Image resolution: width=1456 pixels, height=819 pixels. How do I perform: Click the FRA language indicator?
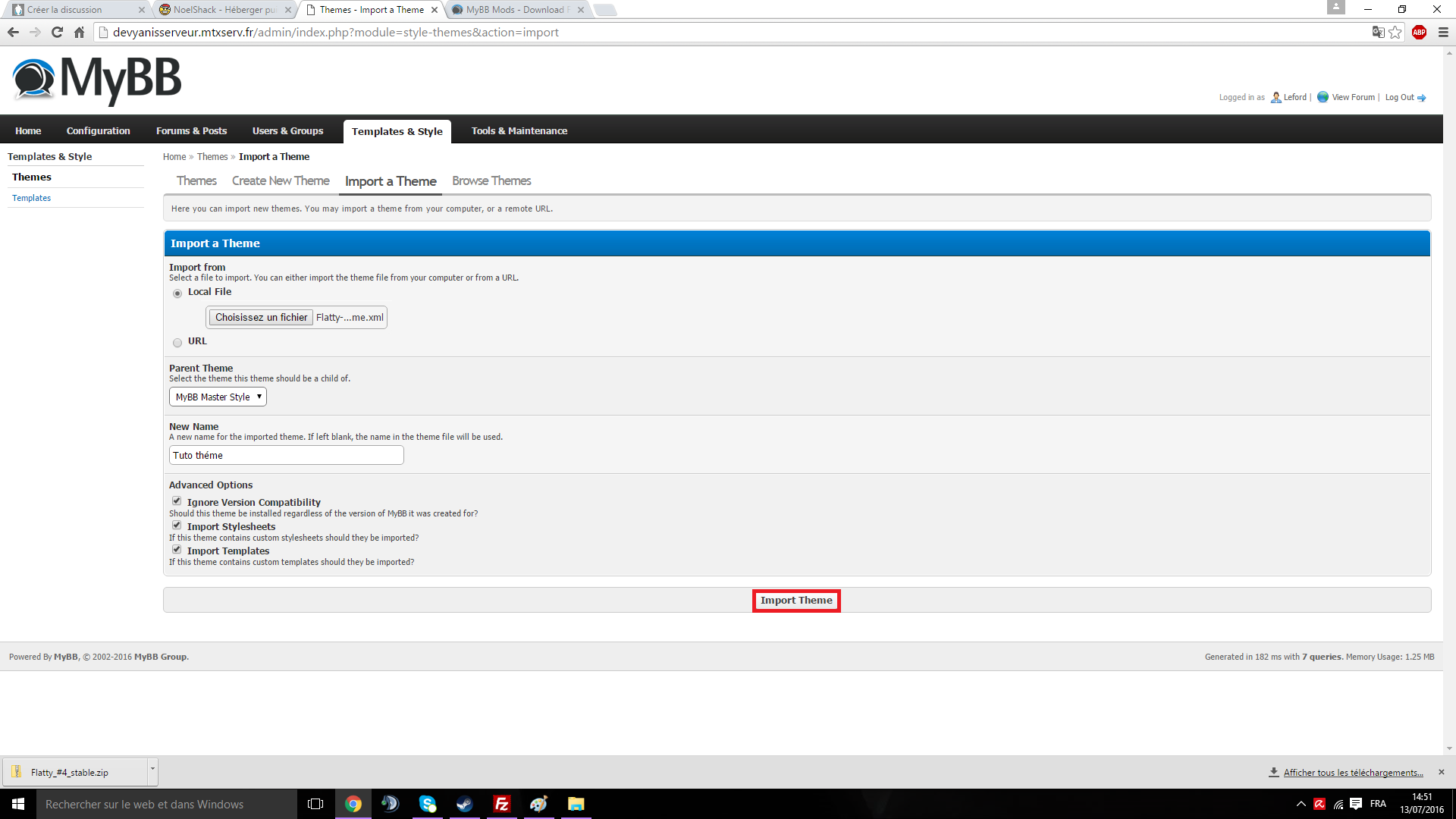pyautogui.click(x=1378, y=804)
